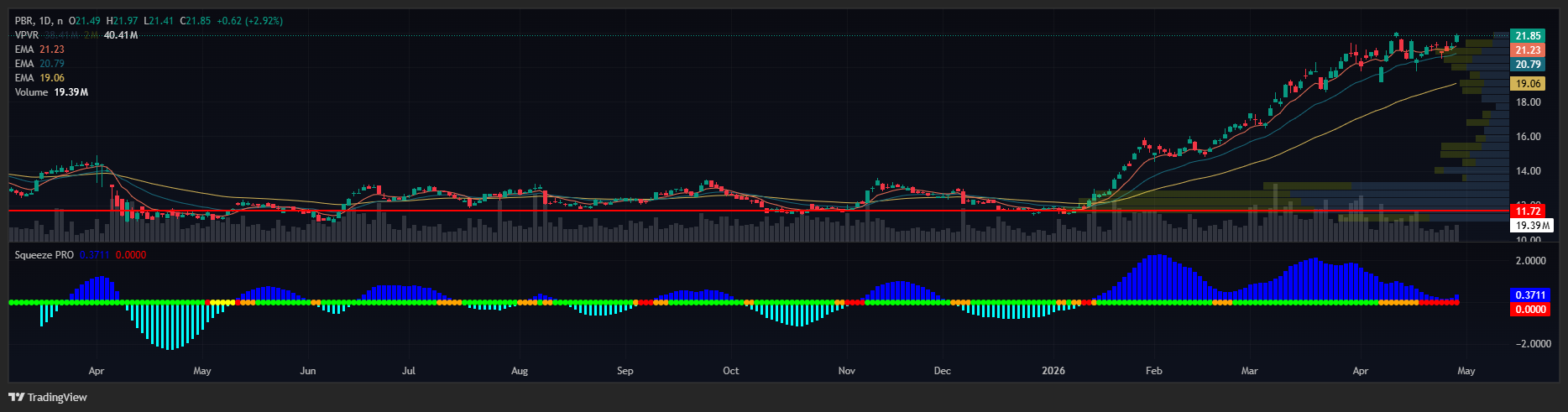Click the yellow 19.06 EMA price tag

[1528, 84]
